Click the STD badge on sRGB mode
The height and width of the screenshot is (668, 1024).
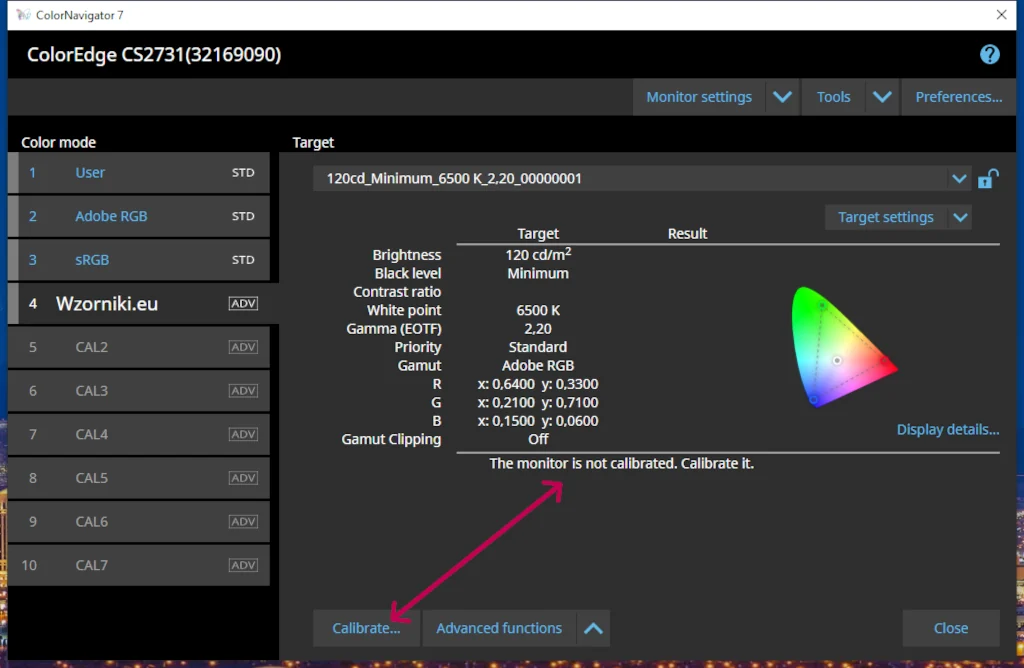coord(243,260)
